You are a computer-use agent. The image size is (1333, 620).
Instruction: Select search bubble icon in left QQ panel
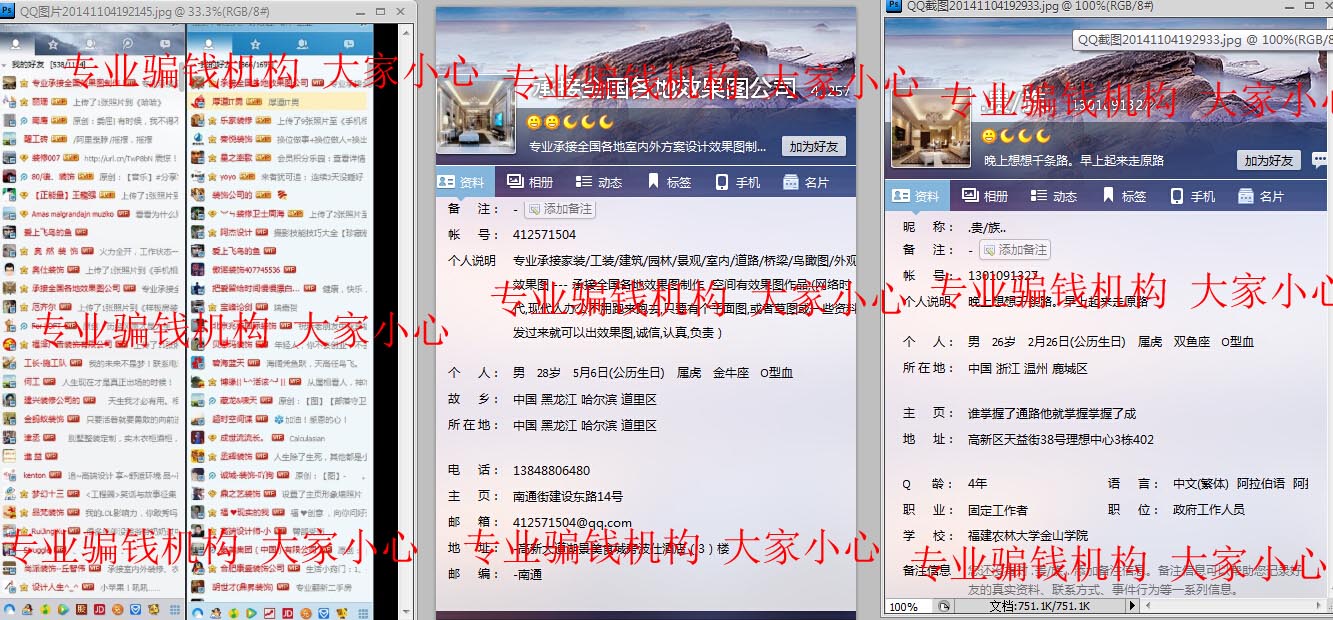click(x=127, y=45)
